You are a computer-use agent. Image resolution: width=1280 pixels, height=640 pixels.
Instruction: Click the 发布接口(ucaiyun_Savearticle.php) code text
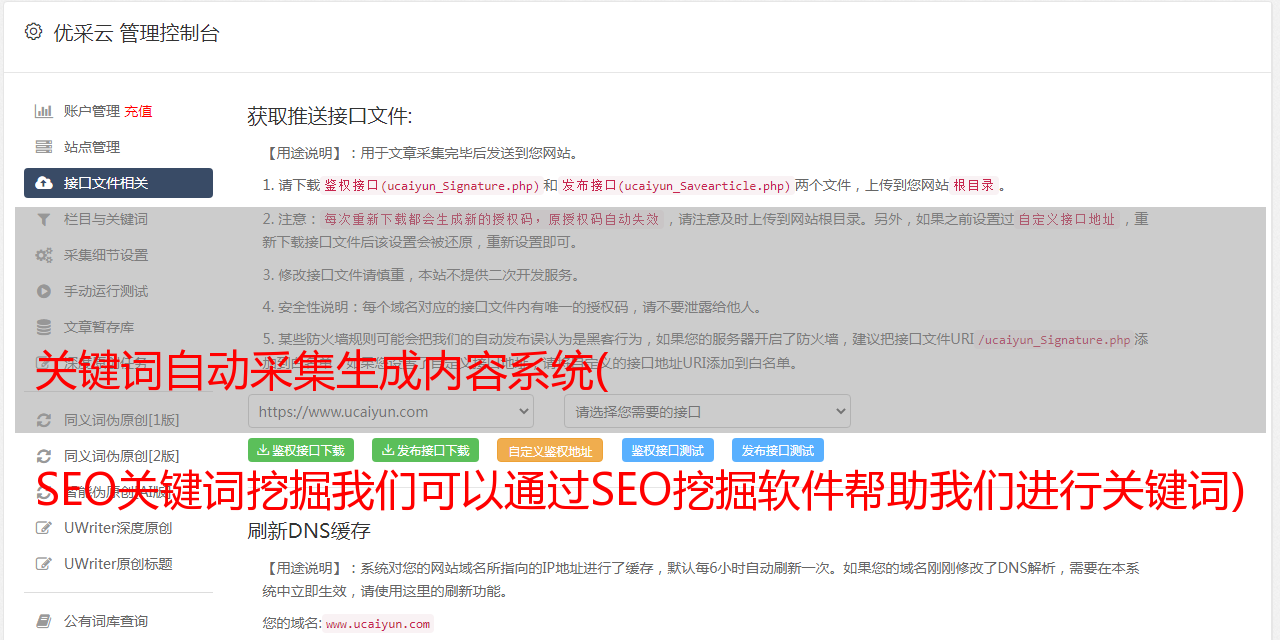(x=676, y=185)
